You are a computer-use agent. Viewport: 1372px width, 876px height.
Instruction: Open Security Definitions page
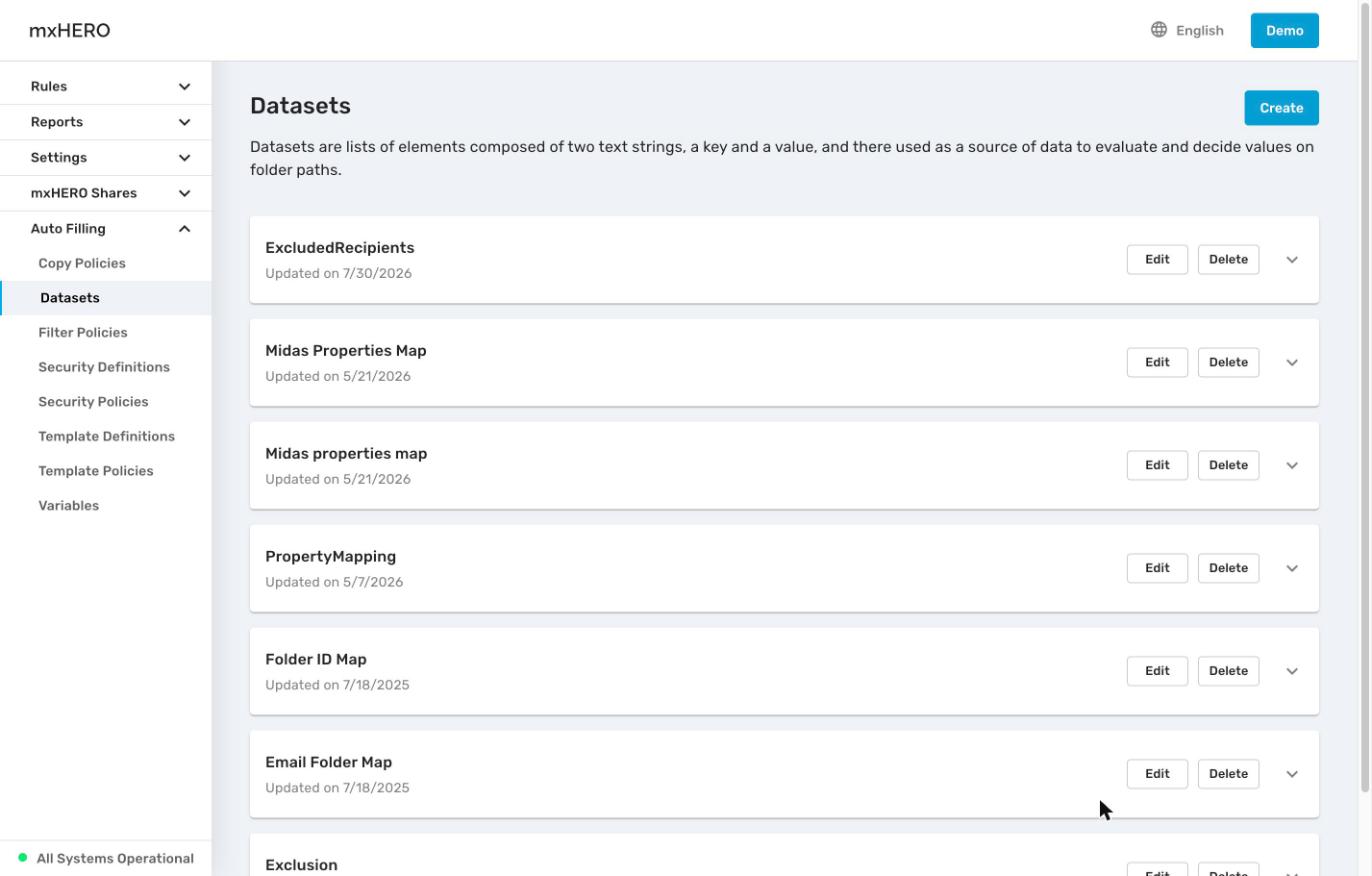(x=105, y=367)
